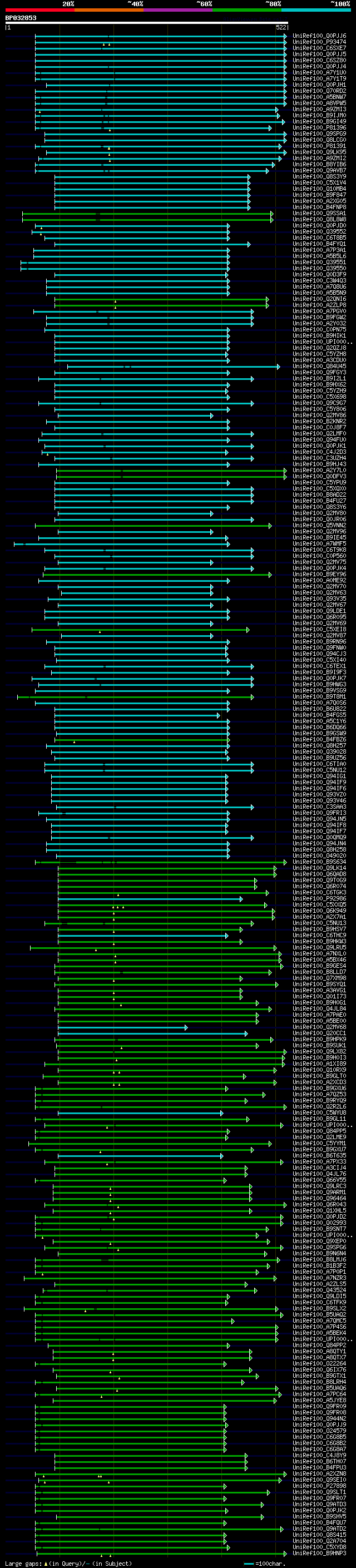Select the UniRef100_Q9SSA1 label
Screen dimensions: 356x1568
click(x=319, y=214)
